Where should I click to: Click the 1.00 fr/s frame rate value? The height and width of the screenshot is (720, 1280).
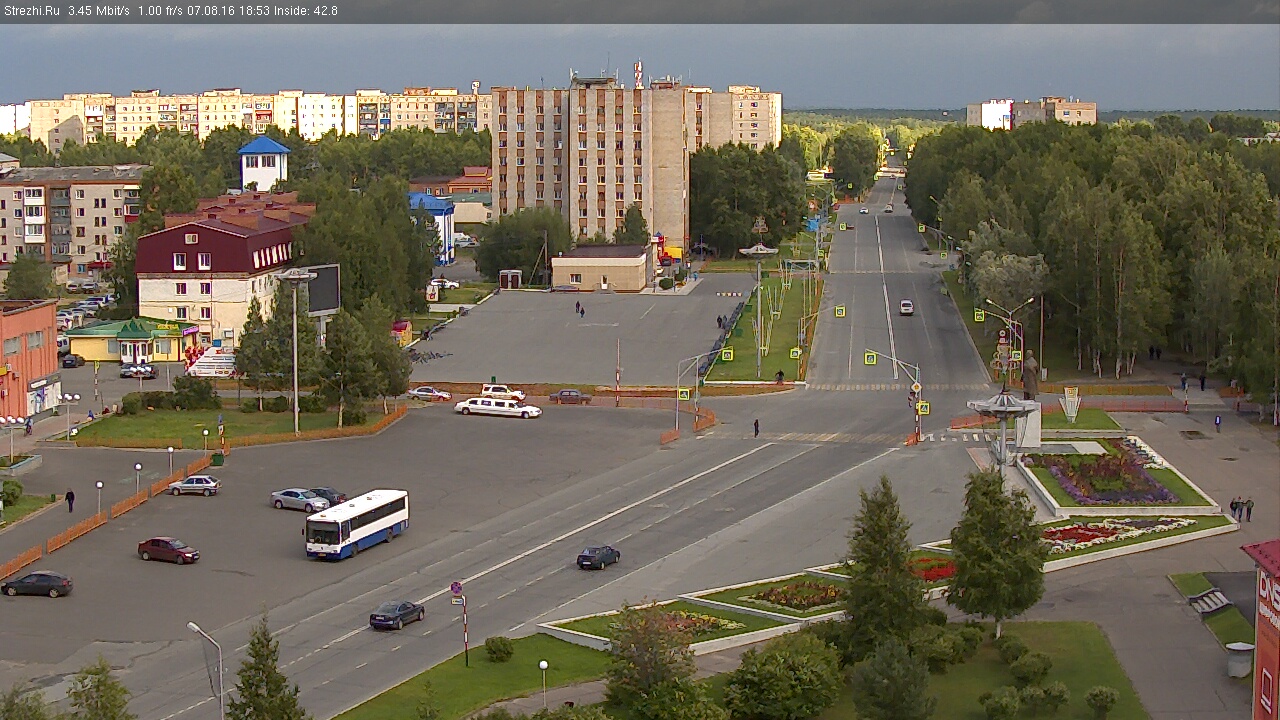pyautogui.click(x=162, y=11)
